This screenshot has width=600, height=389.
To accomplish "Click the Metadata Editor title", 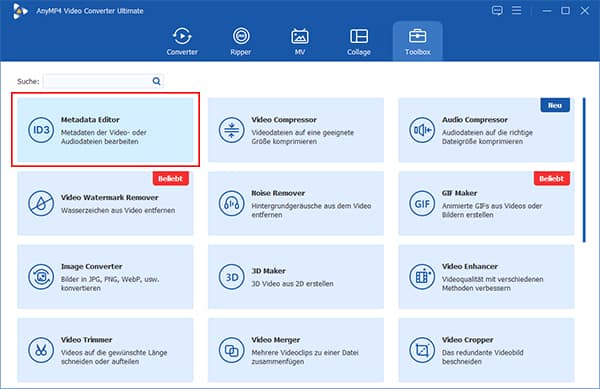I will pyautogui.click(x=90, y=120).
